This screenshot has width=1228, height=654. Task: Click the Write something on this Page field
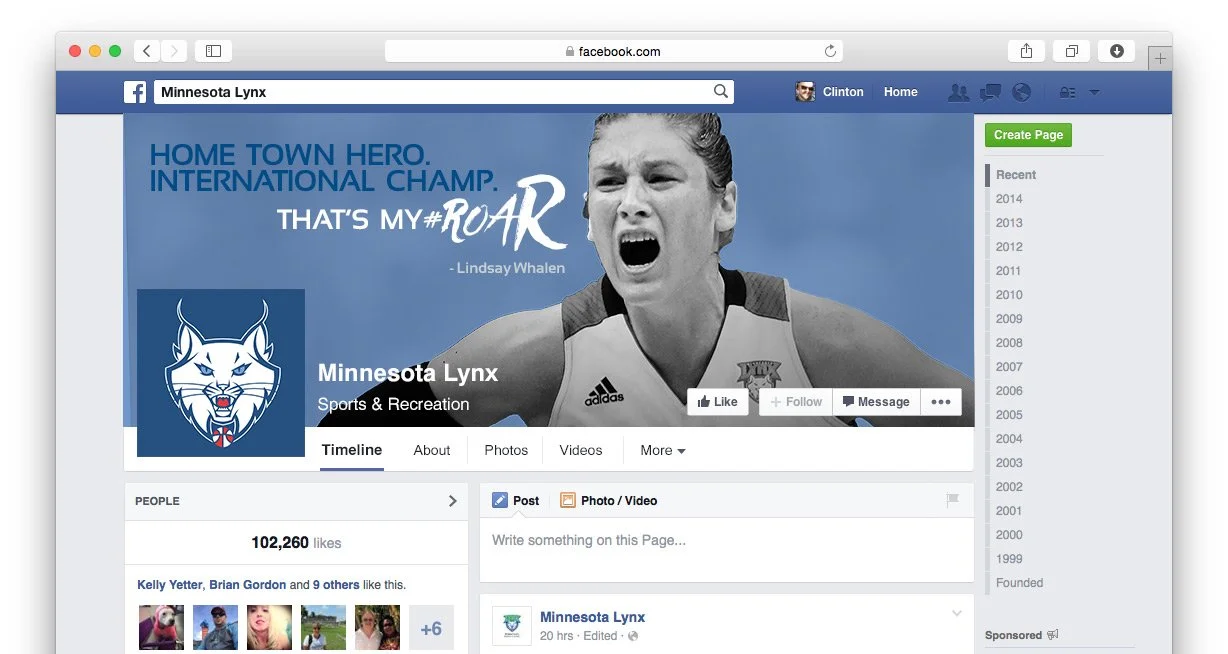[x=726, y=548]
